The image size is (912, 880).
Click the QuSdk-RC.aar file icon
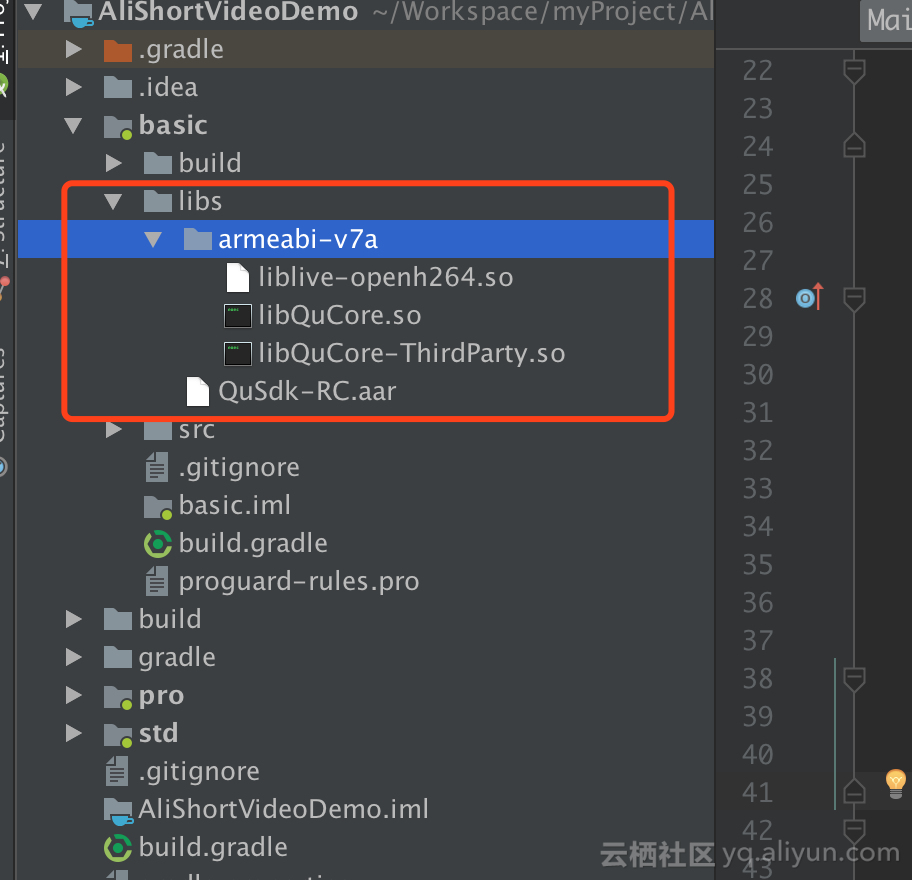[x=198, y=391]
